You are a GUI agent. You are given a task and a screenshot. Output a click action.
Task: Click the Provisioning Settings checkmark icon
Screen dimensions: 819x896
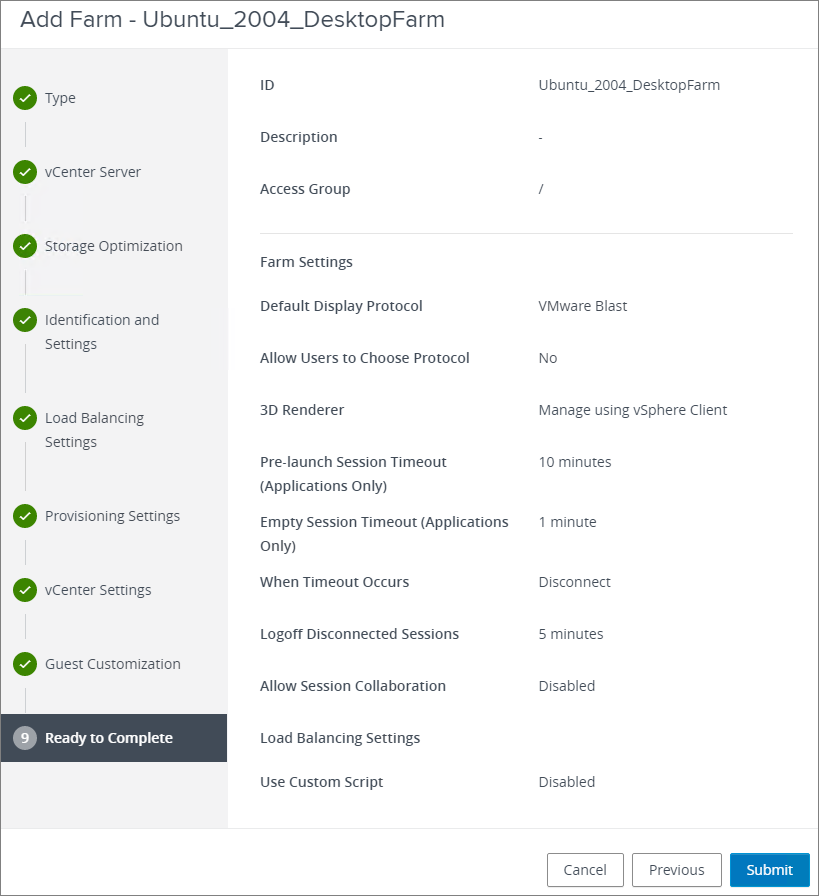[x=25, y=516]
